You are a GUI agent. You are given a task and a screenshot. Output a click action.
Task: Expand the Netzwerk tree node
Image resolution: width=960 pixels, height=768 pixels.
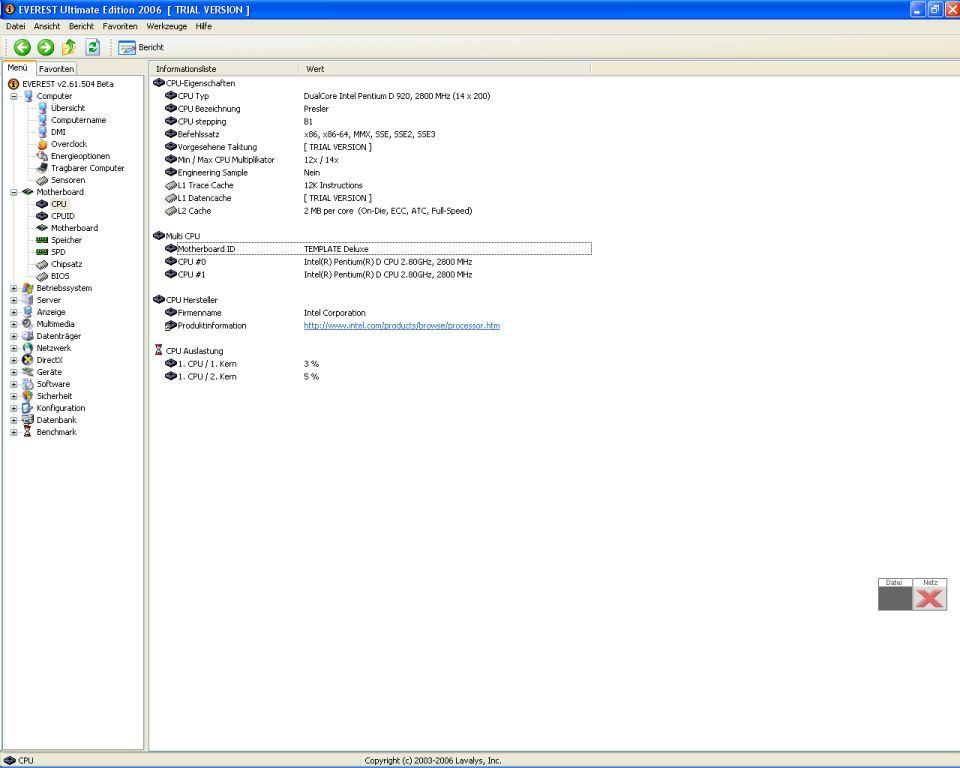click(x=13, y=348)
